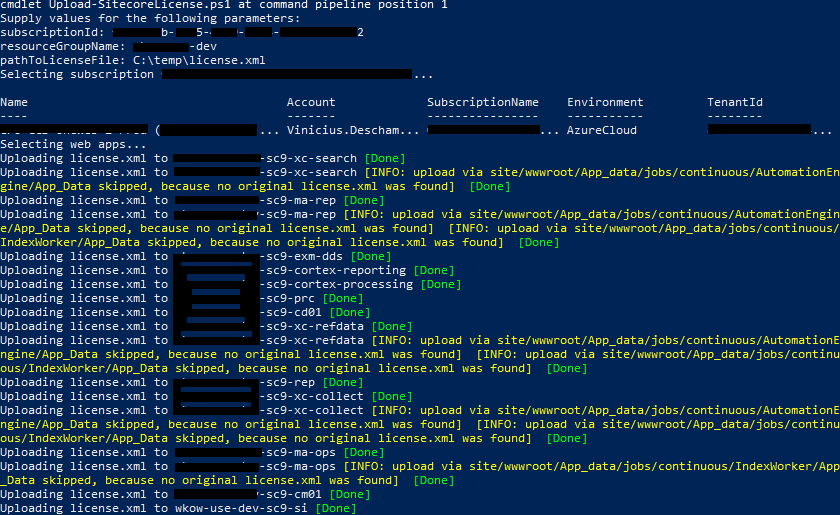Image resolution: width=840 pixels, height=515 pixels.
Task: Click the -sc9-cd01 app name
Action: tap(290, 312)
